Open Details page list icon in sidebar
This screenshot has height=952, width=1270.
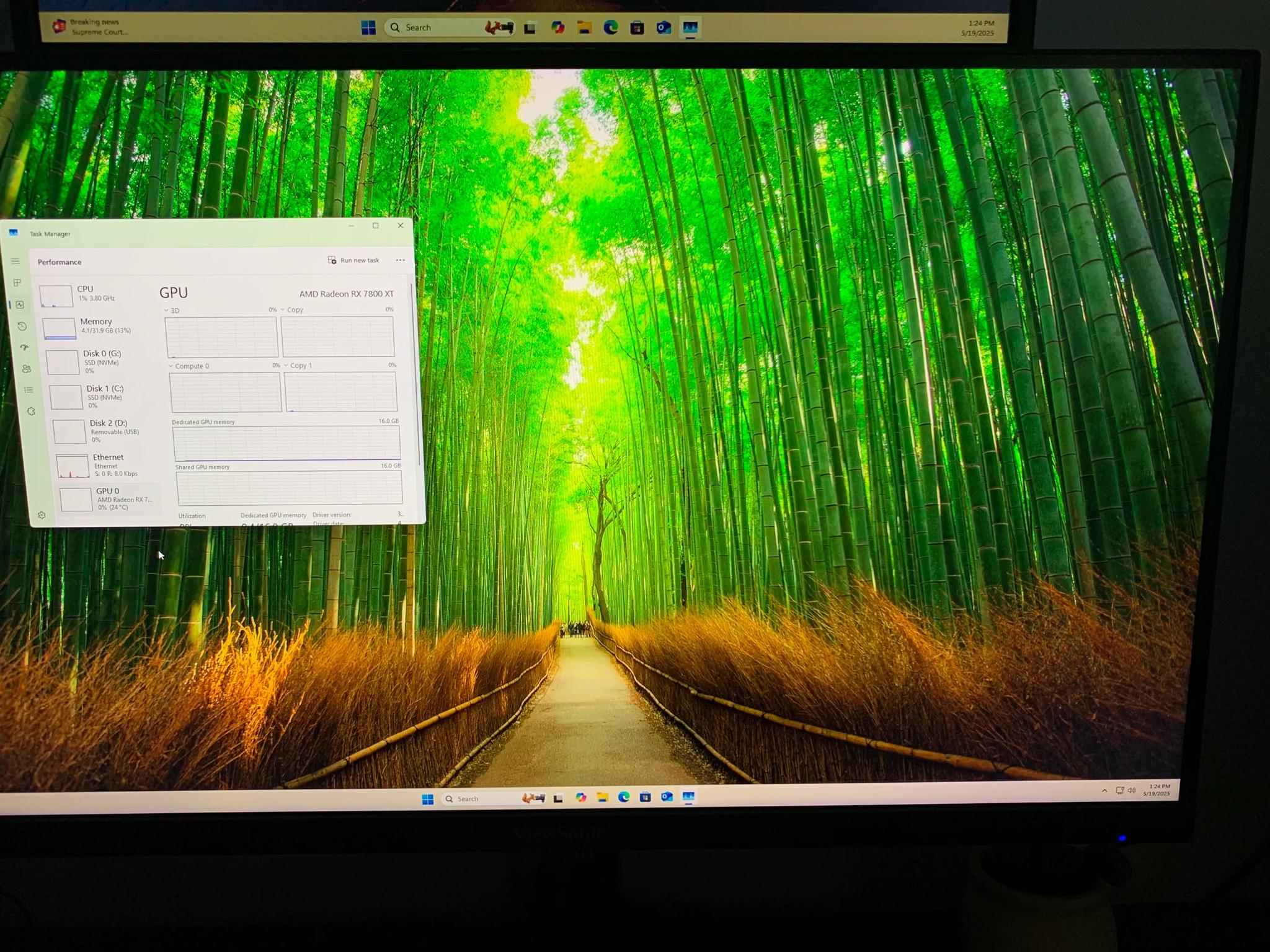click(29, 390)
